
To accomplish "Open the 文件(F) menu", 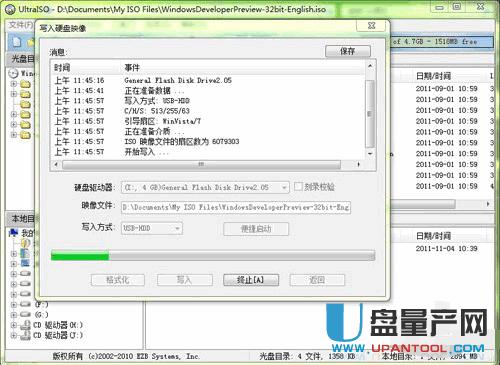I will 21,25.
